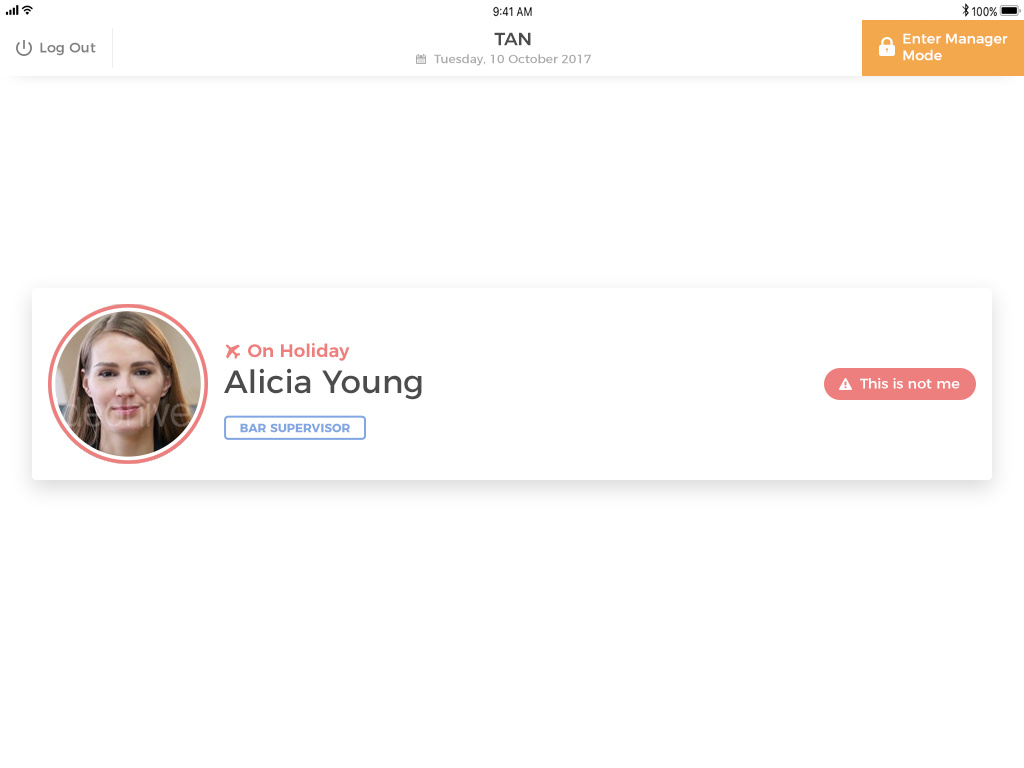The width and height of the screenshot is (1024, 768).
Task: Click the warning triangle icon
Action: 845,384
